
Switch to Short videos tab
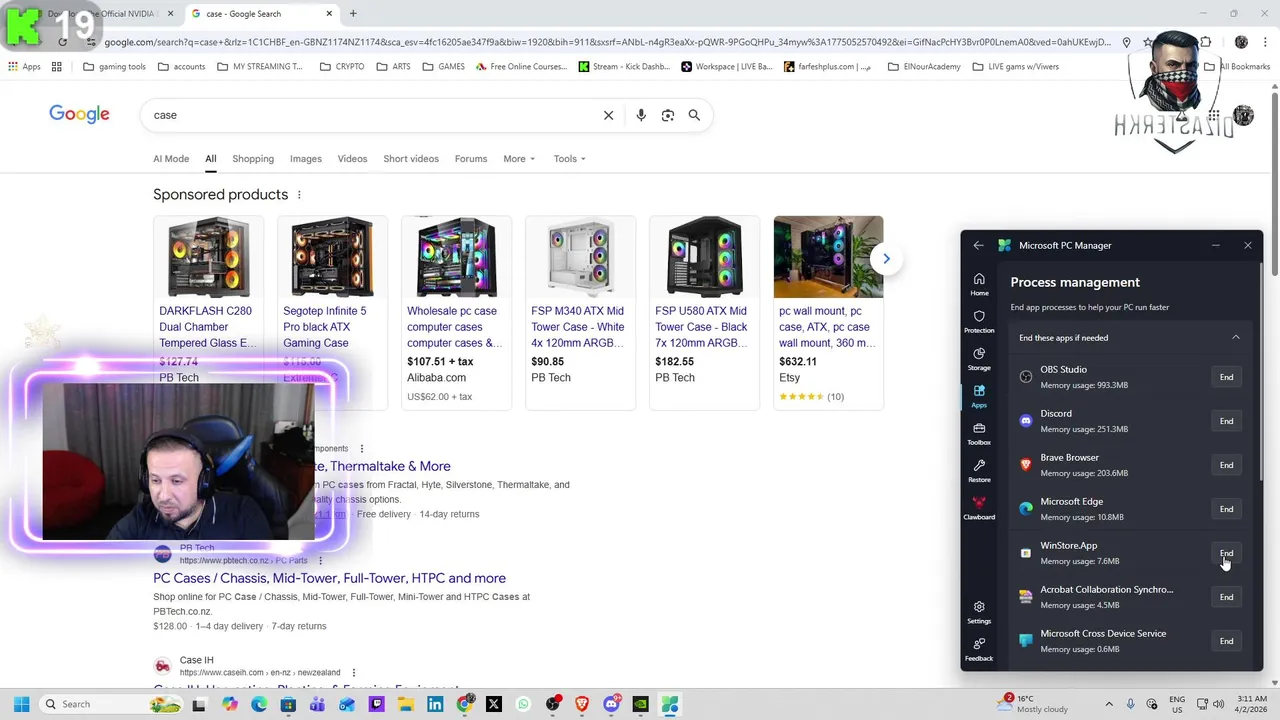tap(411, 159)
